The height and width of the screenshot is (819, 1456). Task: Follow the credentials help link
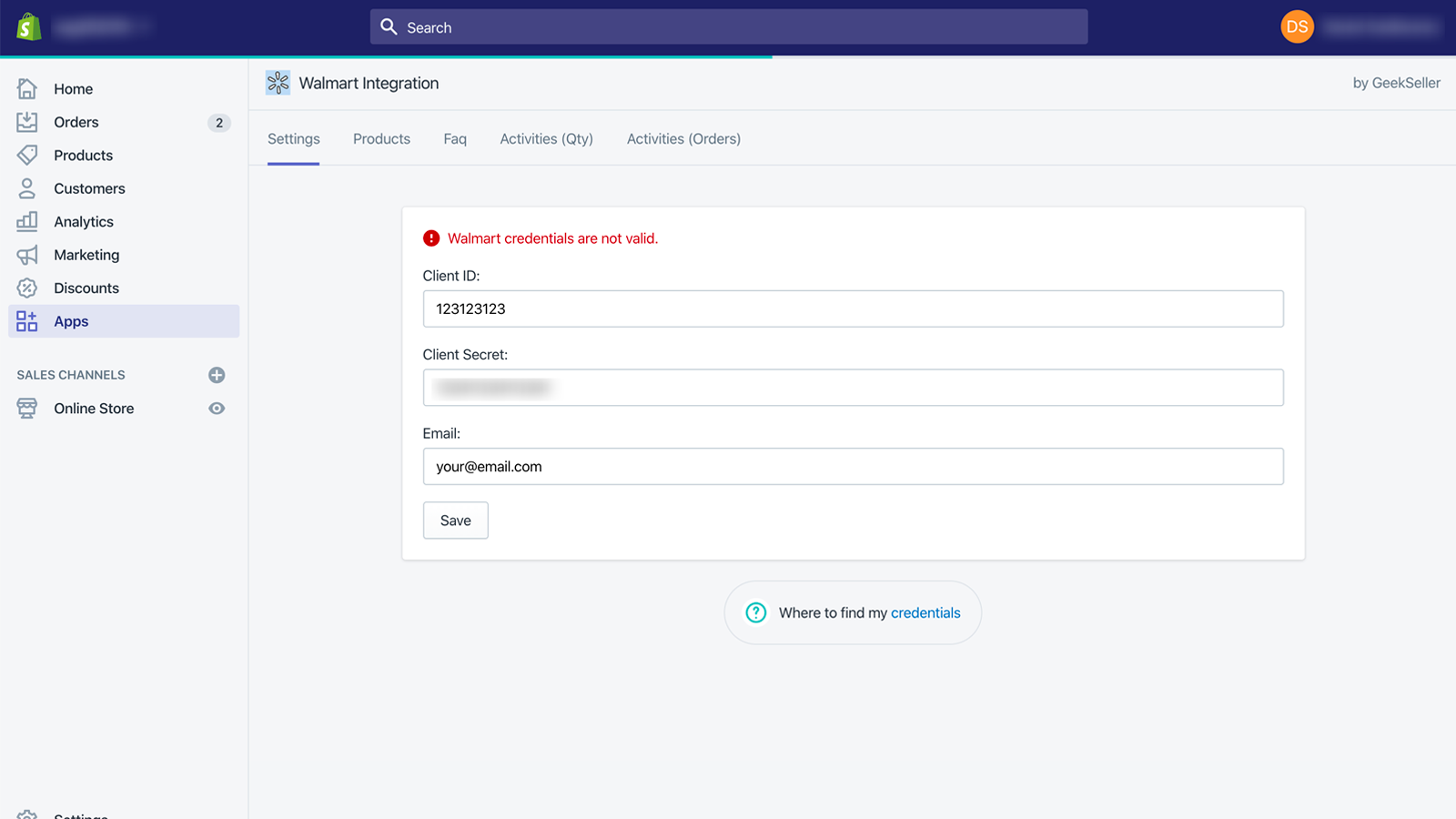(x=925, y=613)
